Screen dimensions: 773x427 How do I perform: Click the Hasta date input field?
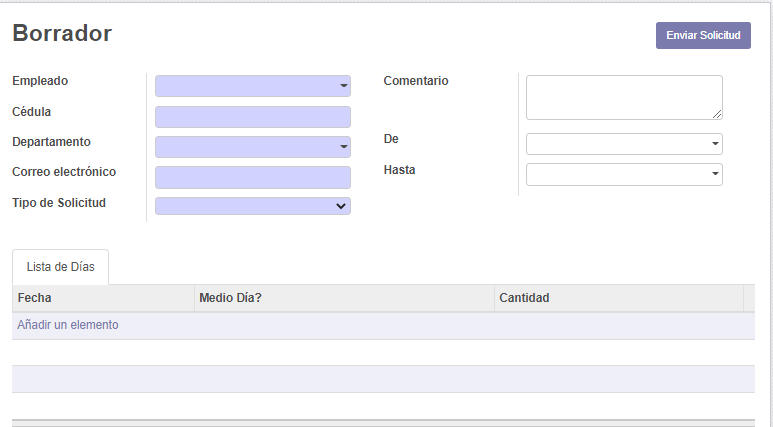[x=618, y=175]
